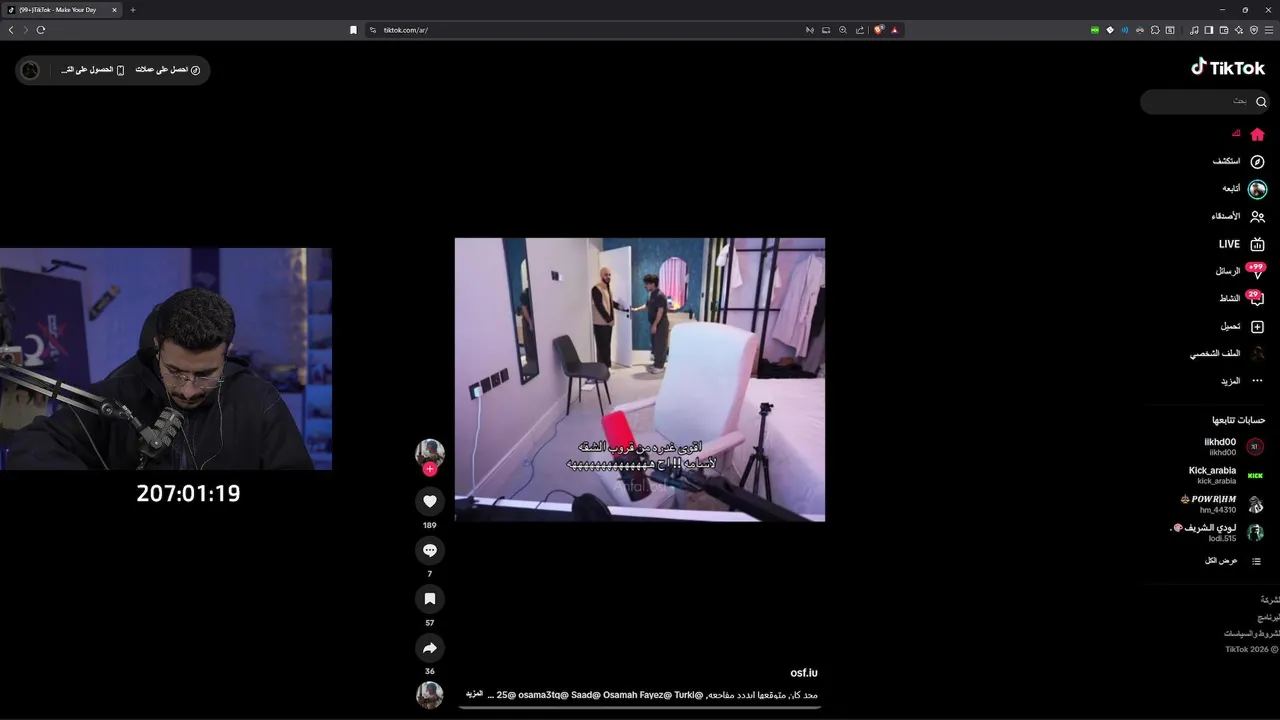Viewport: 1280px width, 720px height.
Task: Click the playing video to pause
Action: tap(640, 379)
